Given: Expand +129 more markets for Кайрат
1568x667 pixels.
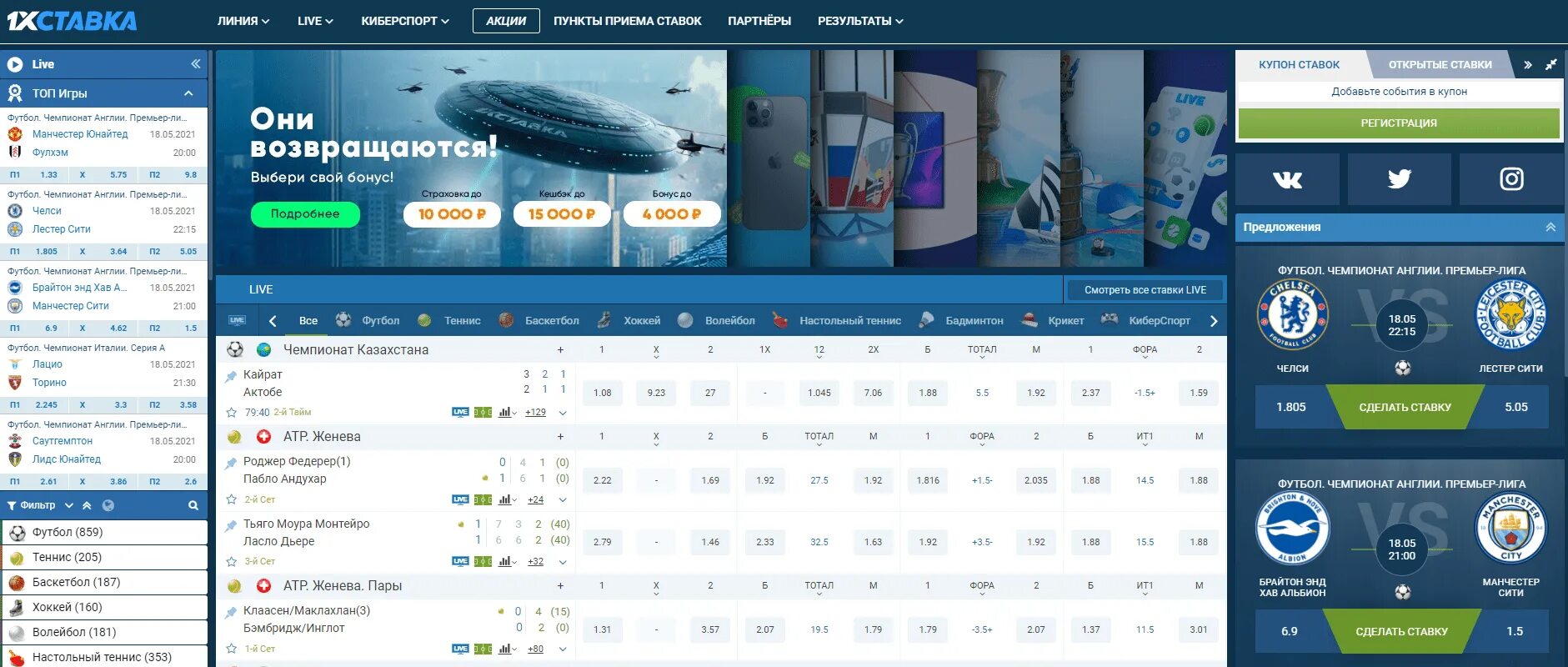Looking at the screenshot, I should [x=535, y=412].
